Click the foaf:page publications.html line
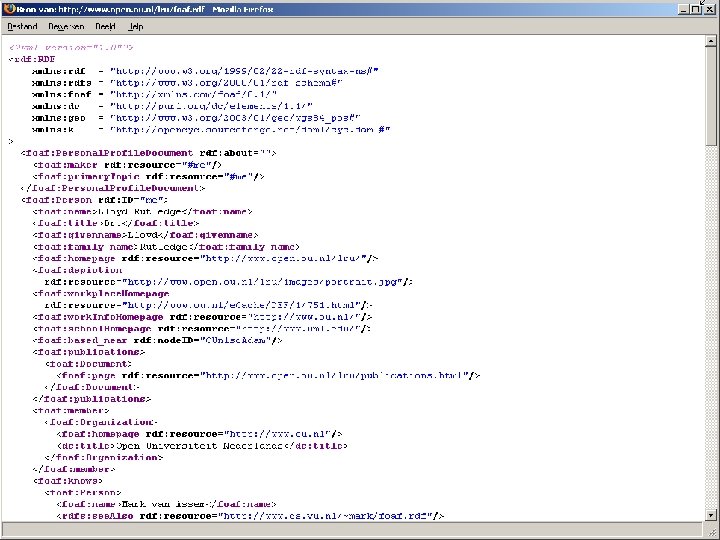Image resolution: width=720 pixels, height=540 pixels. pos(268,376)
